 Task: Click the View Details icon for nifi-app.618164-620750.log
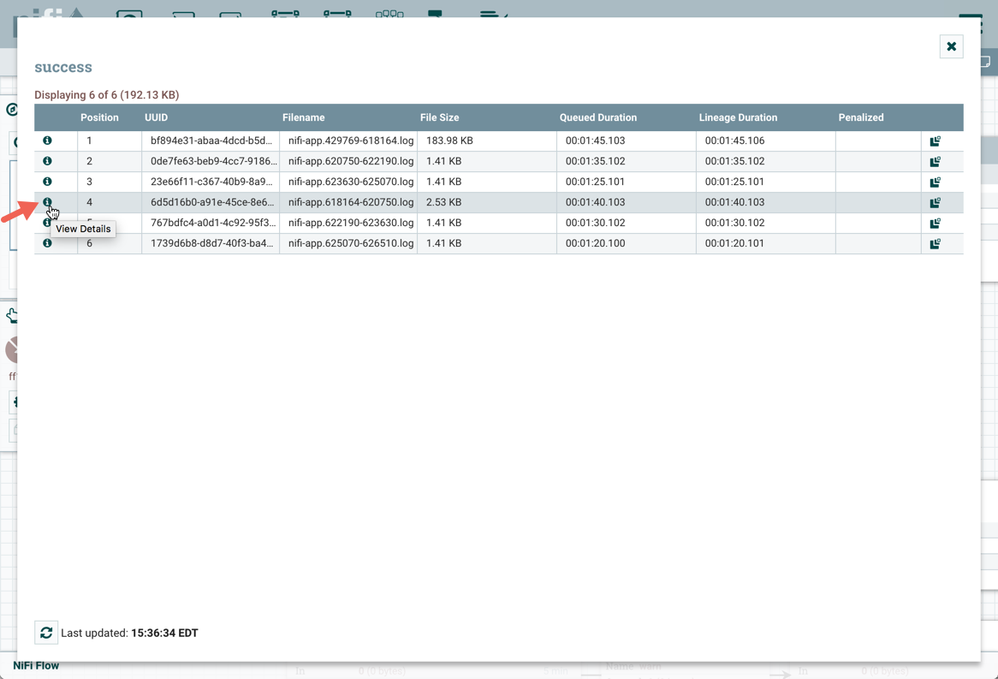47,202
